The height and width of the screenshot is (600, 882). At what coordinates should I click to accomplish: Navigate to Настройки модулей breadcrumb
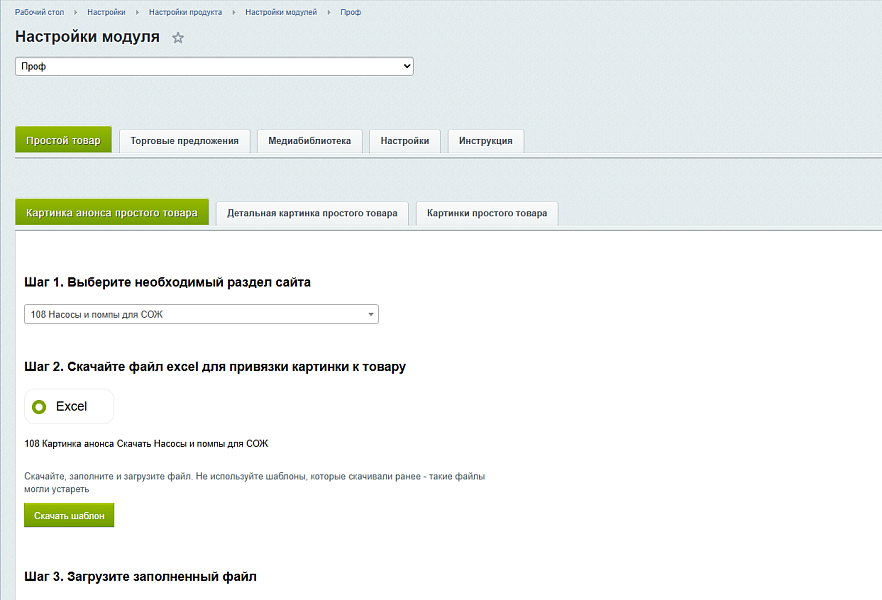[281, 12]
